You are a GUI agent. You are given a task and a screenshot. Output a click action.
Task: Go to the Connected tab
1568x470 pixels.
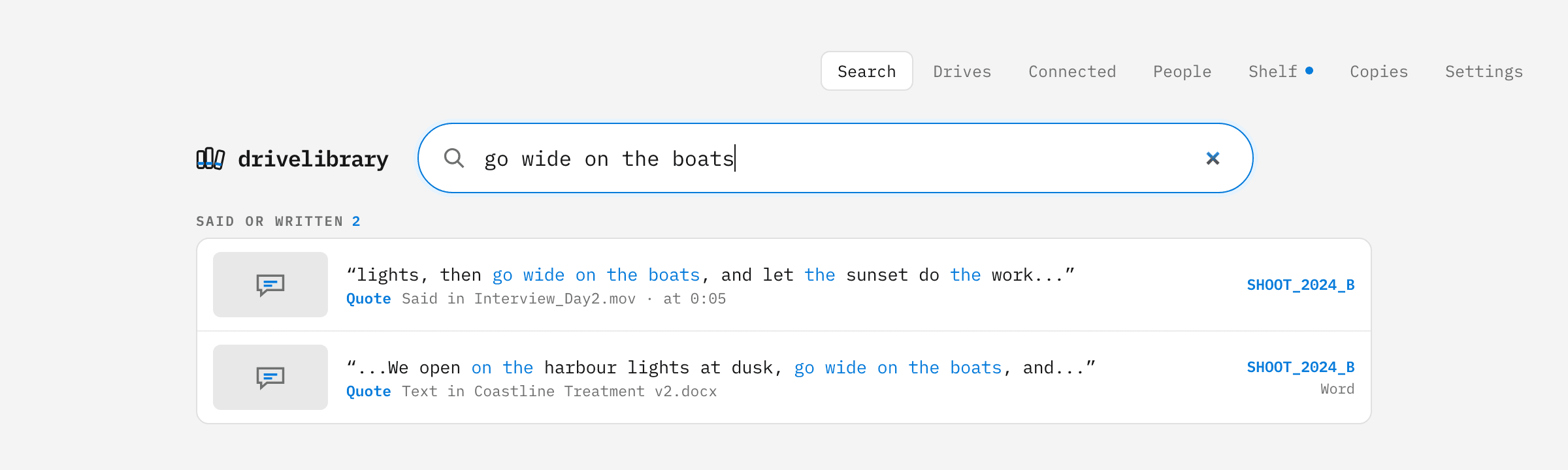(1072, 71)
